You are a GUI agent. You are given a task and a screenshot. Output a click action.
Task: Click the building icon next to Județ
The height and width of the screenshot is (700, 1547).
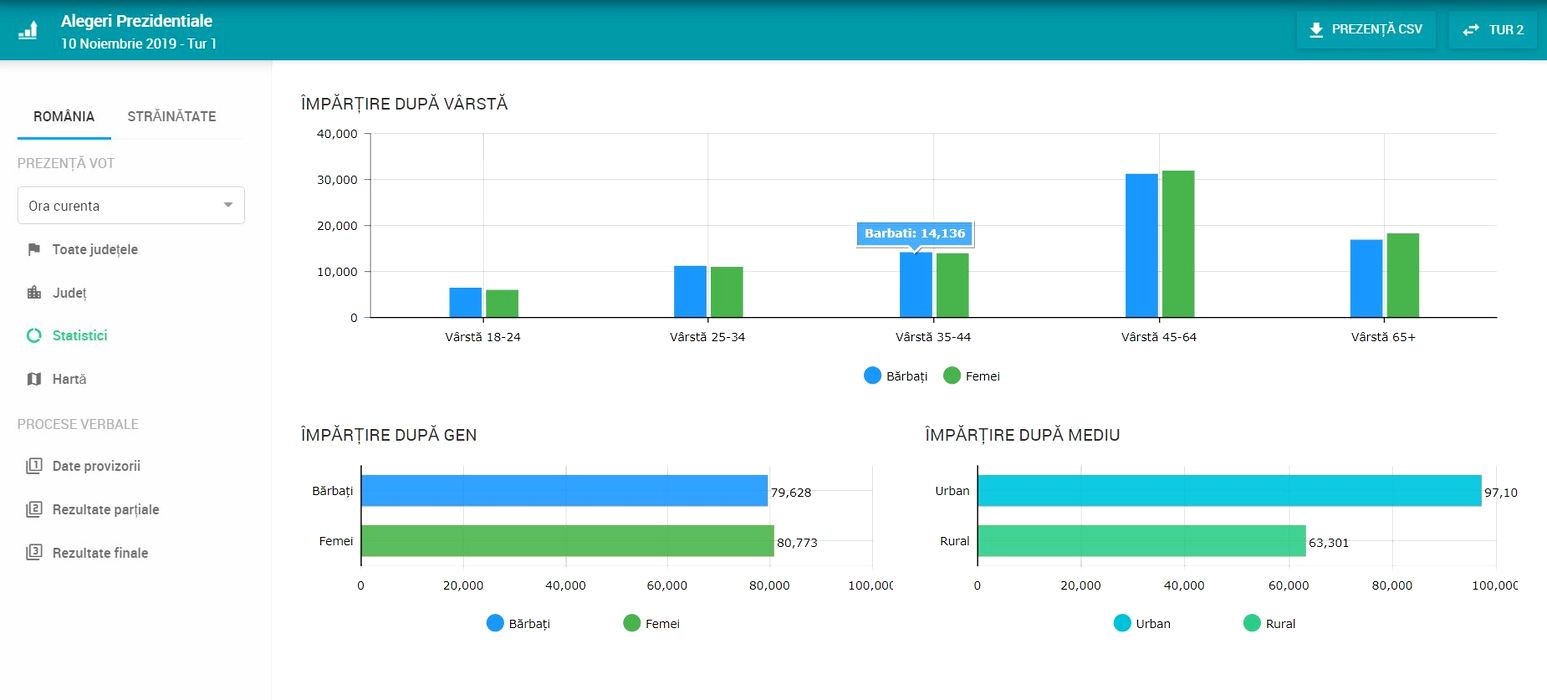tap(34, 293)
